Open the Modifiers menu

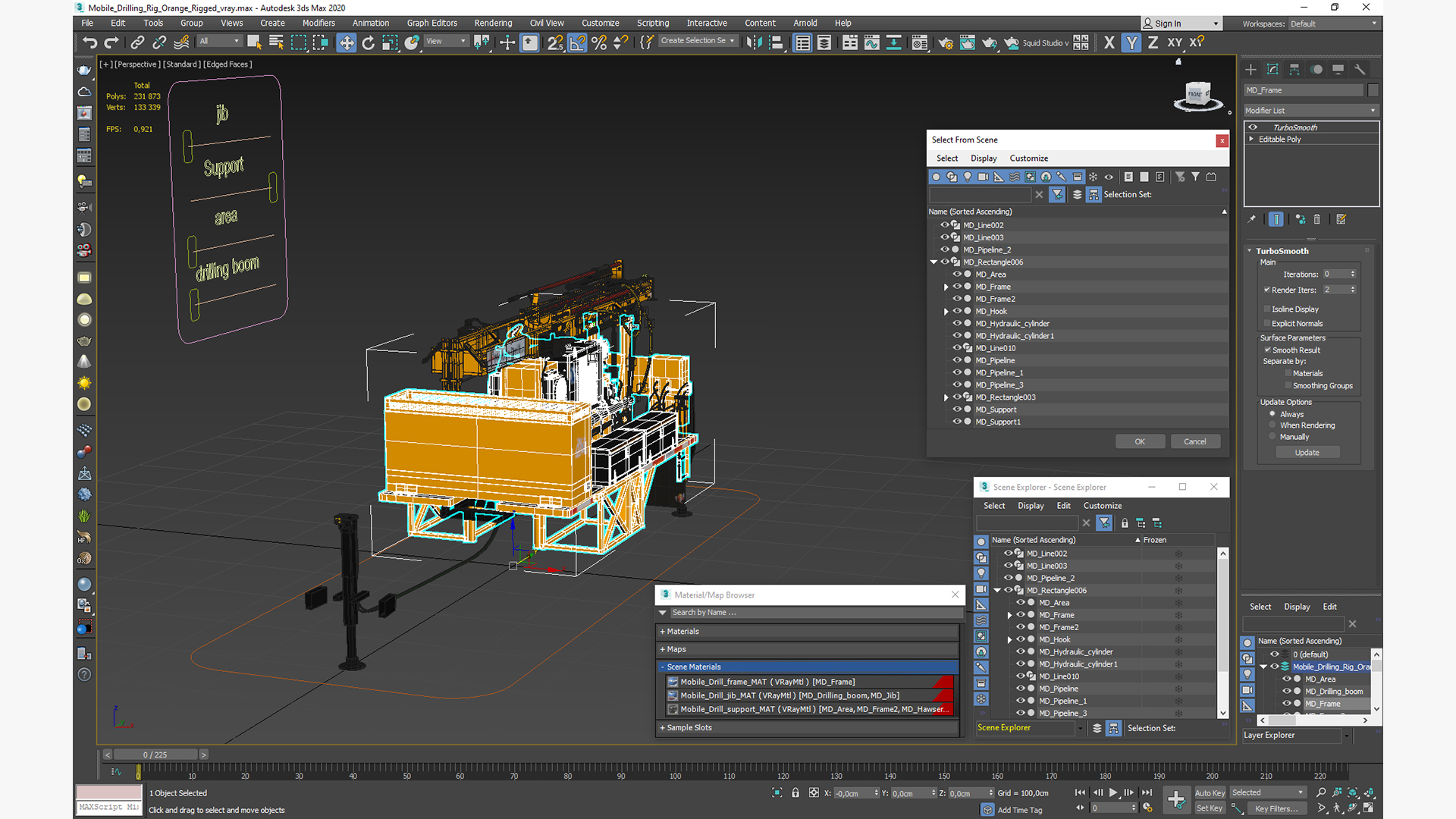(x=318, y=23)
